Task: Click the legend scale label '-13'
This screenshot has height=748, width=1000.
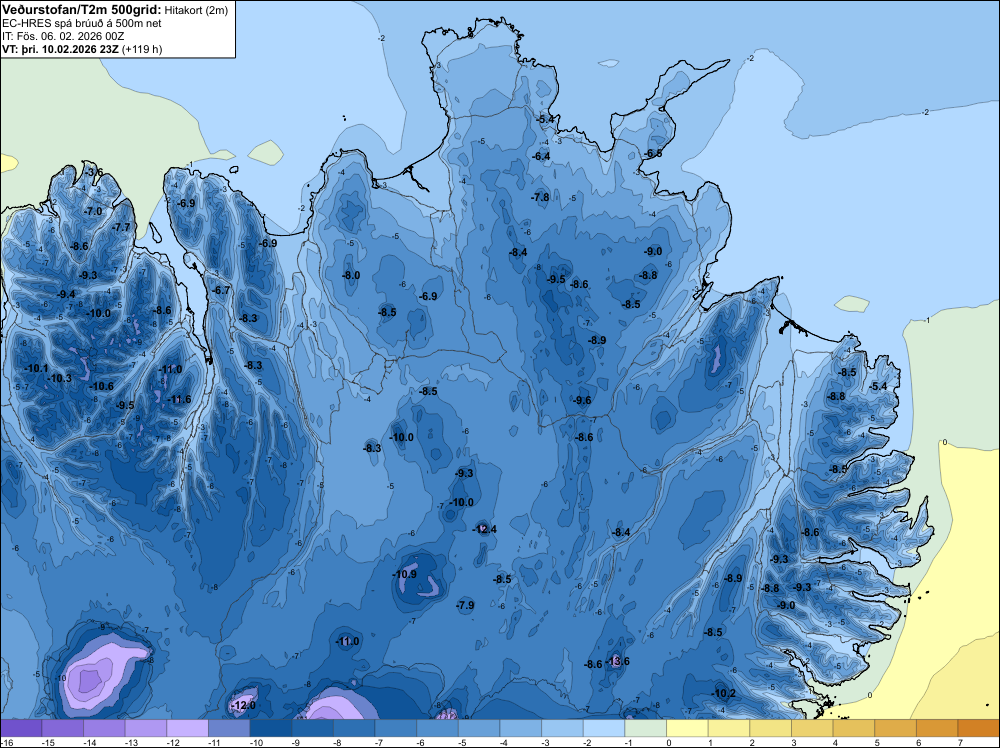Action: point(130,743)
